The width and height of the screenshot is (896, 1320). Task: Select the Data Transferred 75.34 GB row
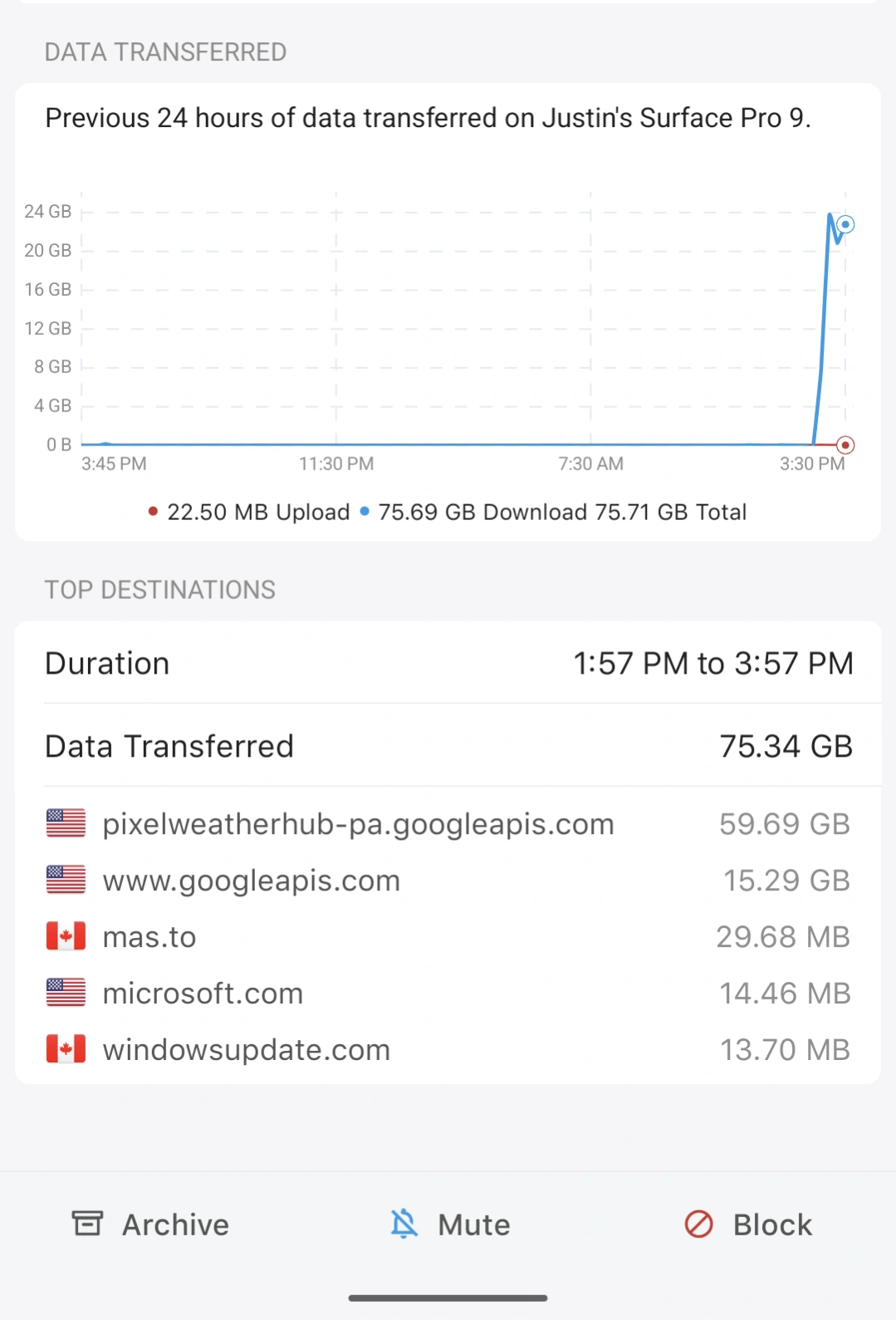click(x=448, y=746)
